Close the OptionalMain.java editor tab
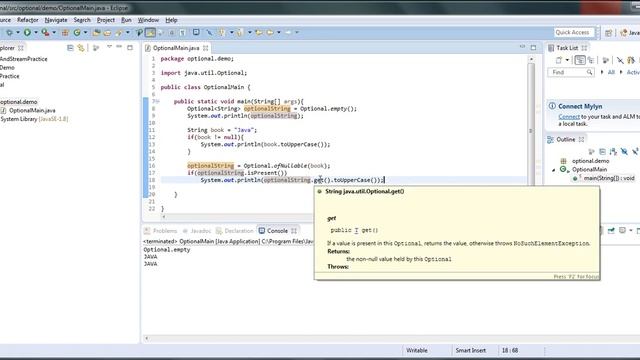Screen dimensions: 640x360 click(x=206, y=48)
